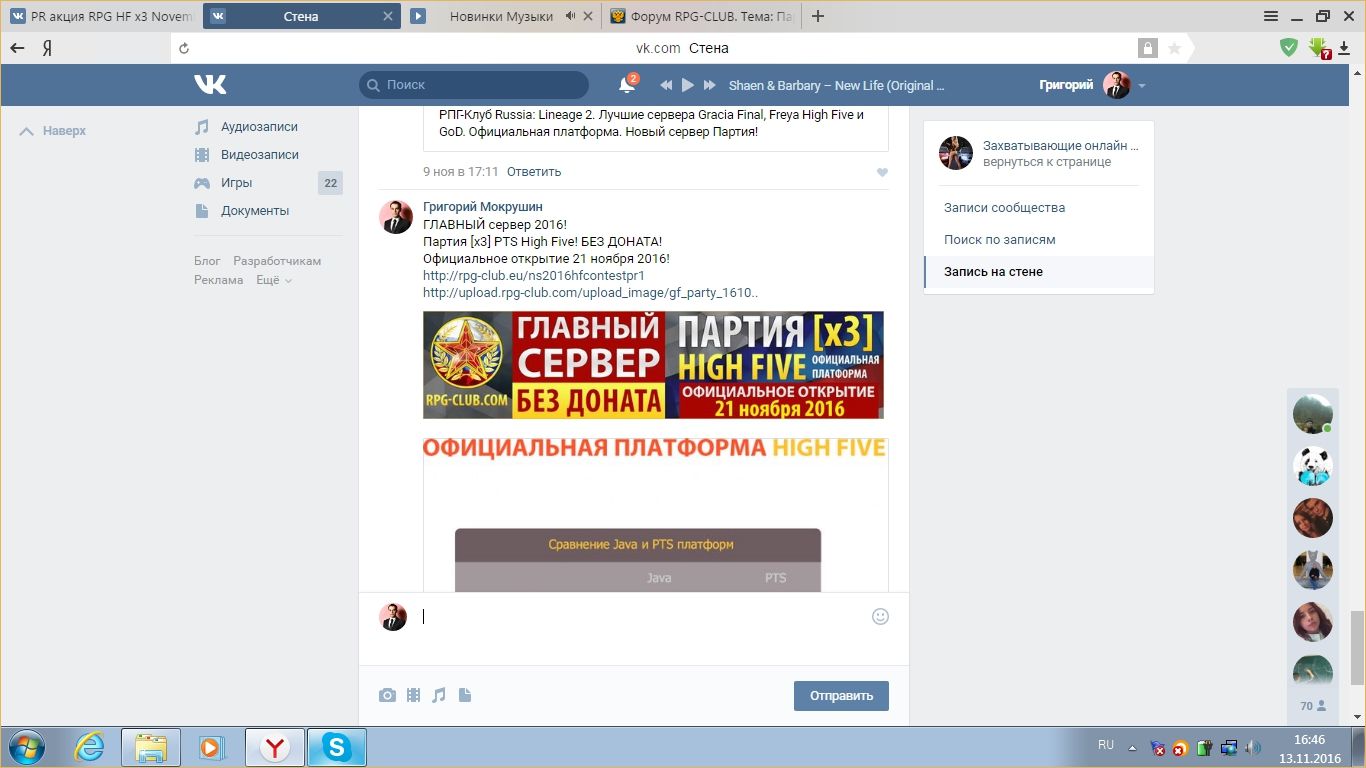The width and height of the screenshot is (1366, 768).
Task: Open Skype from the taskbar
Action: pyautogui.click(x=337, y=747)
